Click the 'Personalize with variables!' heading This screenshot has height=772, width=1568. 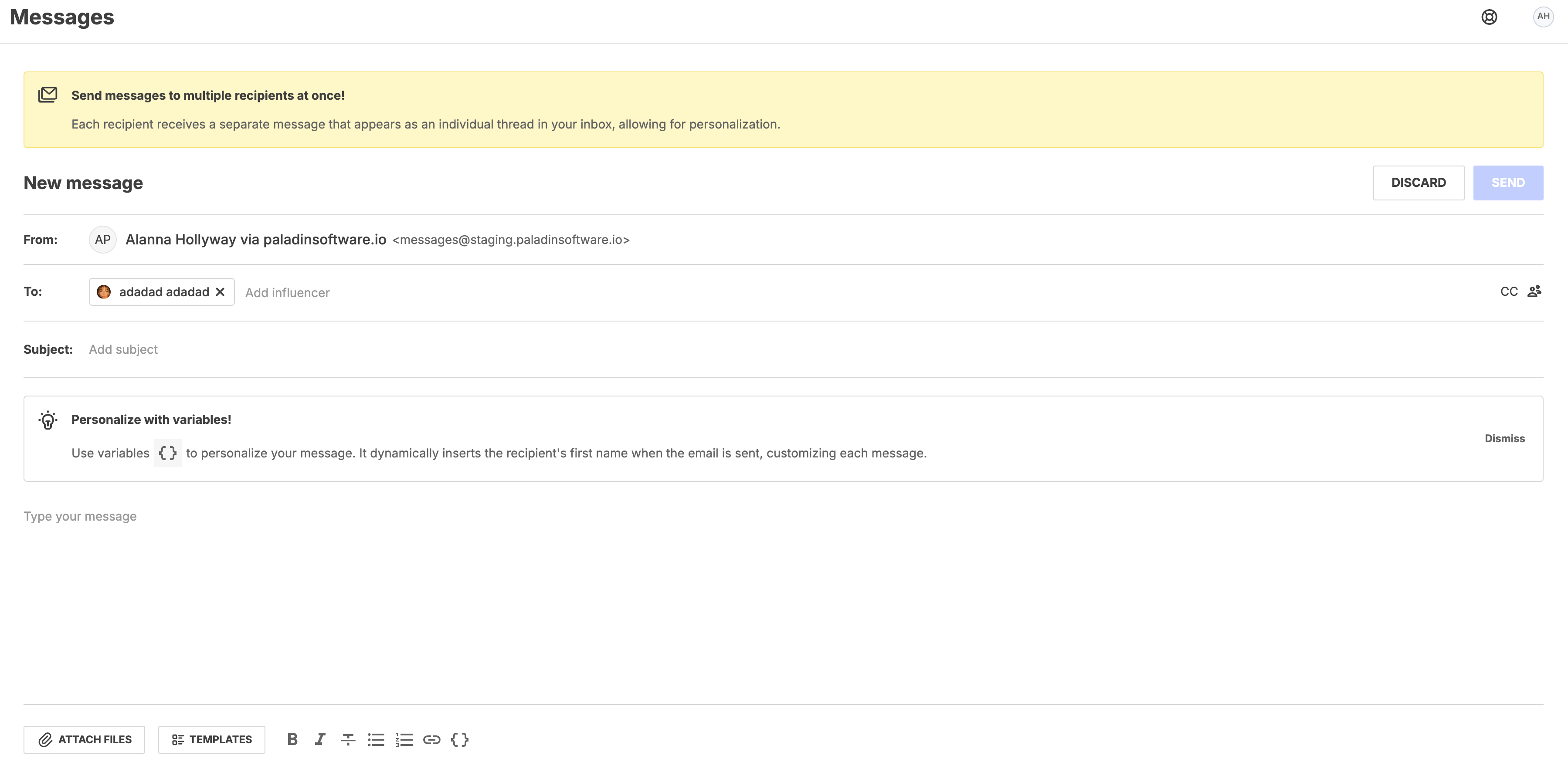[x=151, y=420]
